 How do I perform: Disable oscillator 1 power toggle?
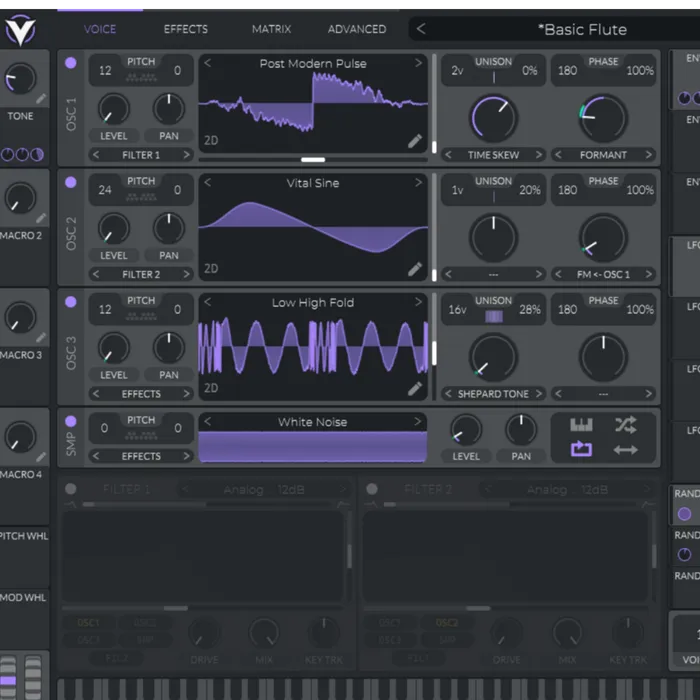coord(71,63)
